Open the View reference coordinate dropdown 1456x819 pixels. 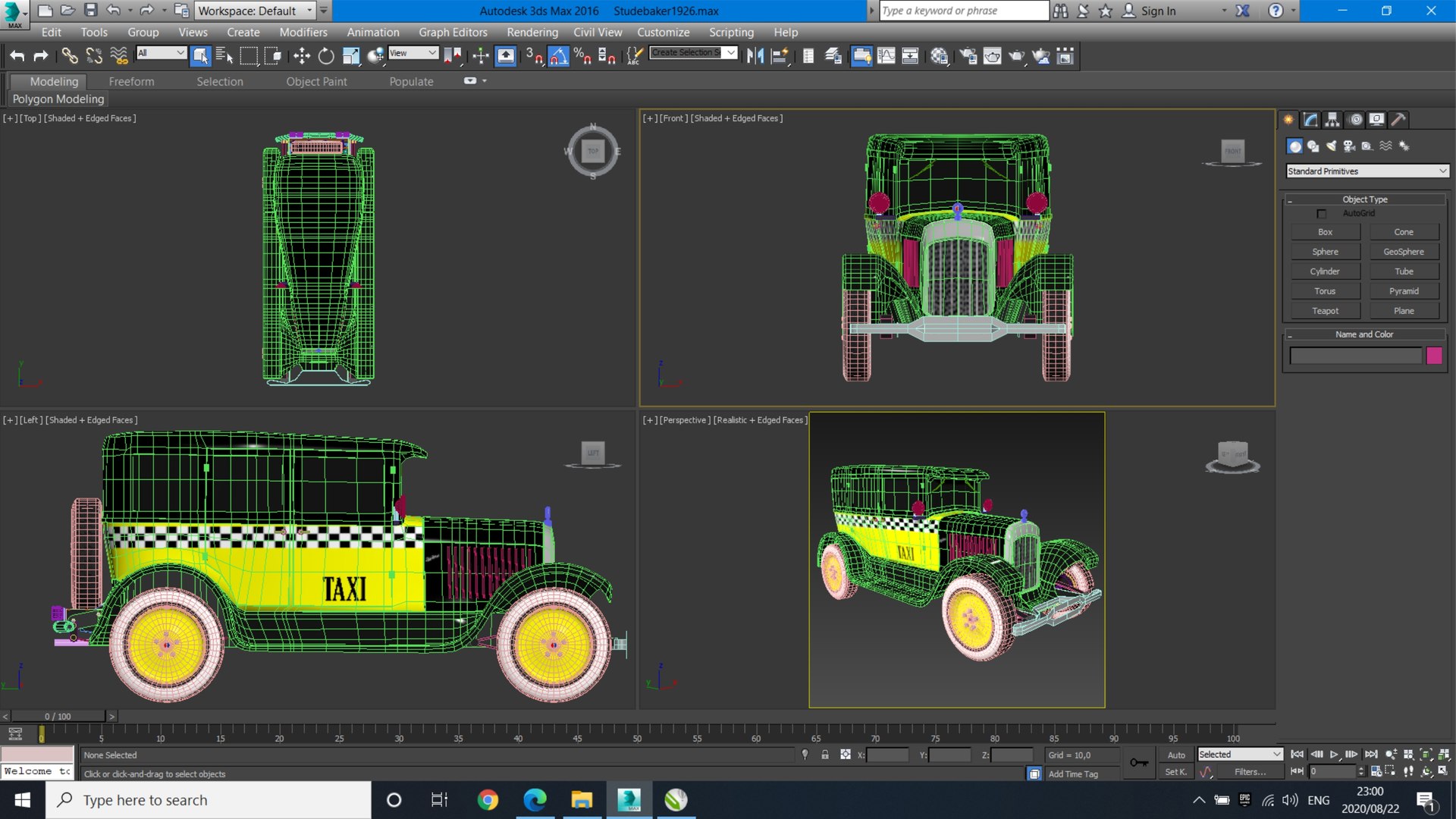tap(413, 53)
